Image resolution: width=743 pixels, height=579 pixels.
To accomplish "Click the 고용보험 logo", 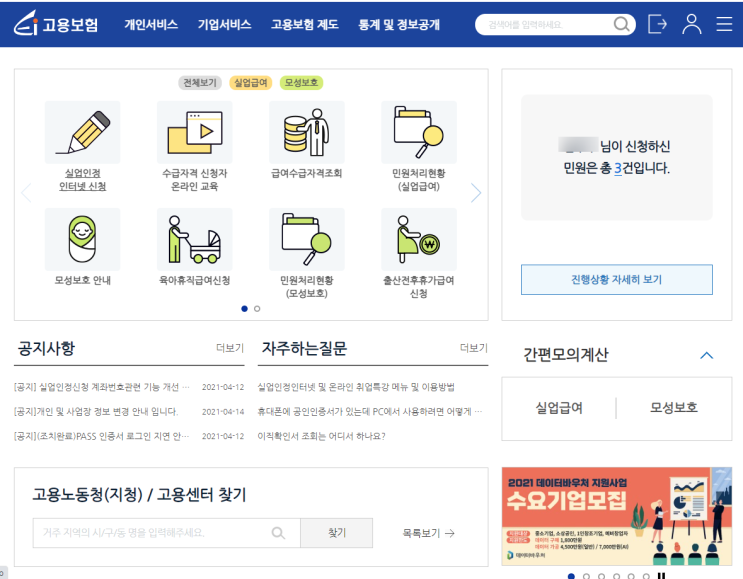I will [x=56, y=24].
